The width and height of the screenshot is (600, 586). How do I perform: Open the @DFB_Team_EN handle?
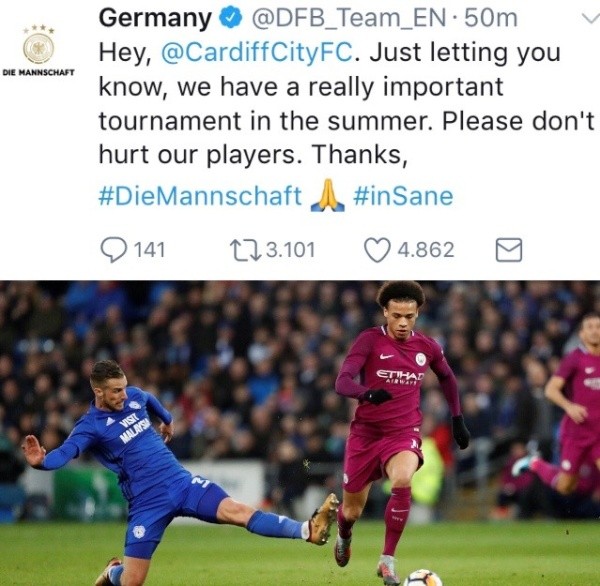[x=349, y=18]
